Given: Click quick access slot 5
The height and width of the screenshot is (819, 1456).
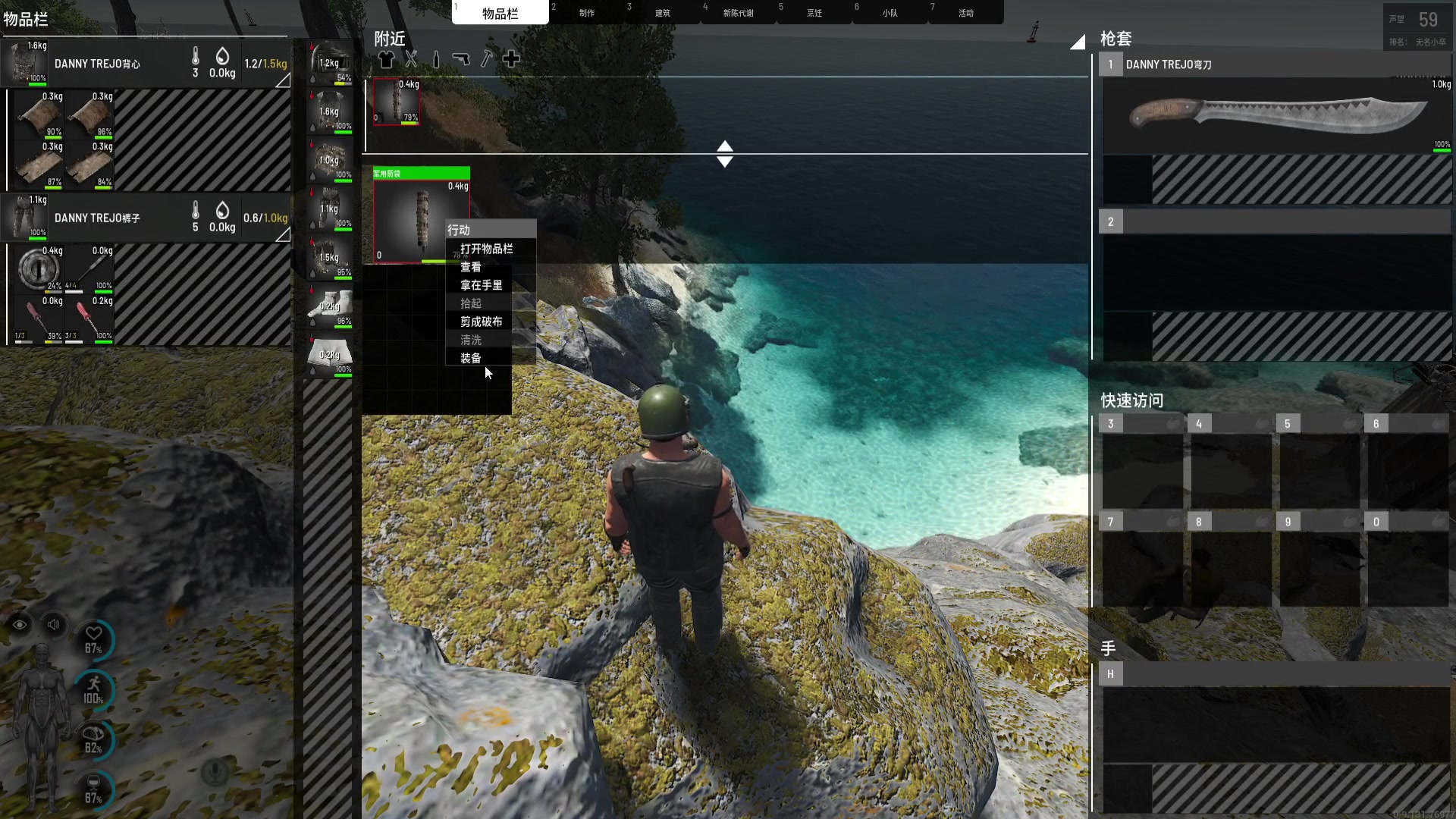Looking at the screenshot, I should (x=1319, y=461).
